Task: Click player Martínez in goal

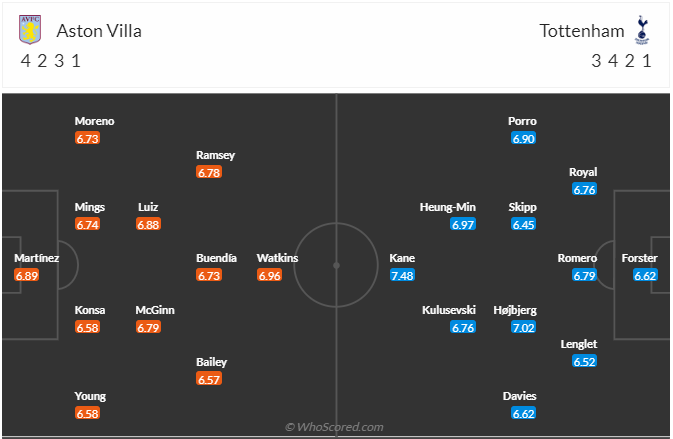Action: [x=36, y=258]
